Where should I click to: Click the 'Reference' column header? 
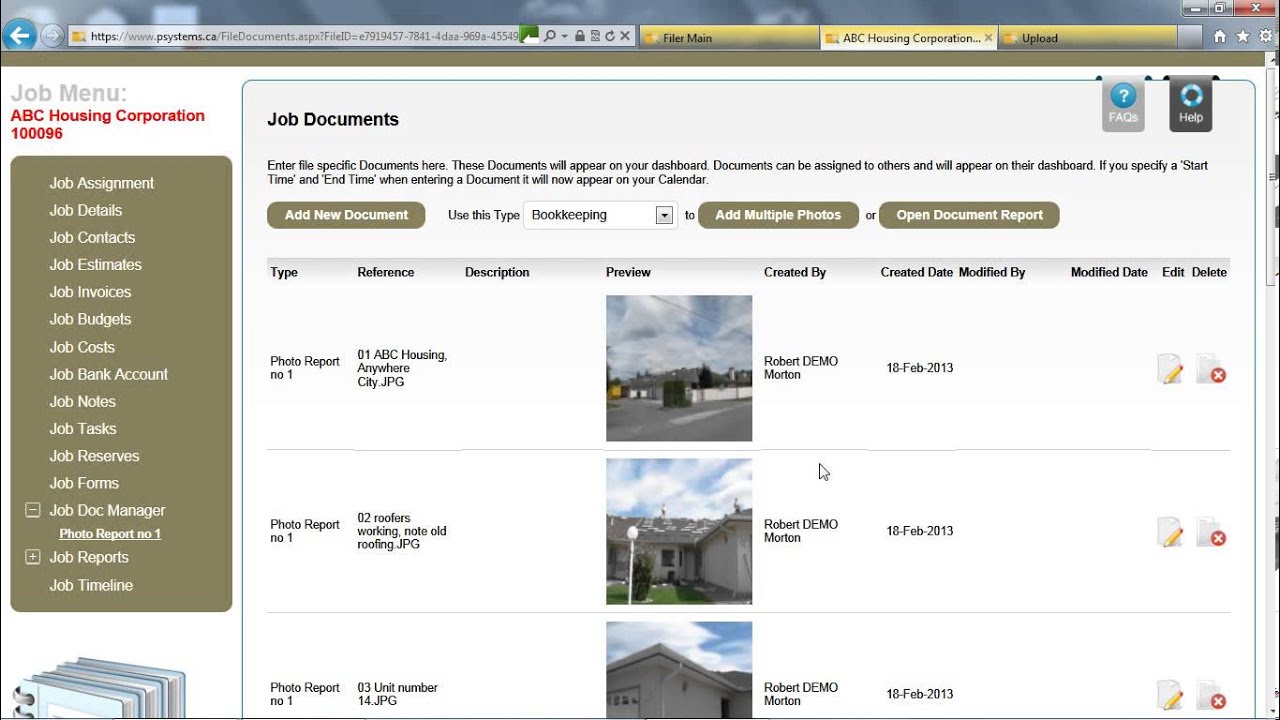pyautogui.click(x=385, y=272)
